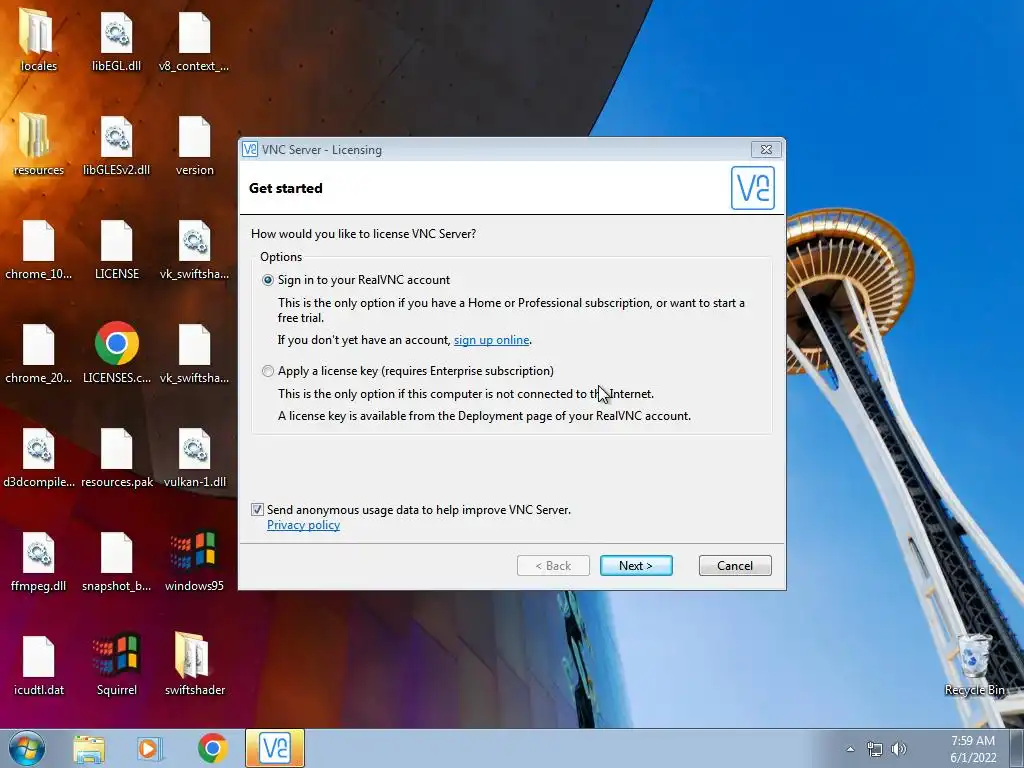The height and width of the screenshot is (768, 1024).
Task: Select the Squirrel application icon
Action: point(116,654)
